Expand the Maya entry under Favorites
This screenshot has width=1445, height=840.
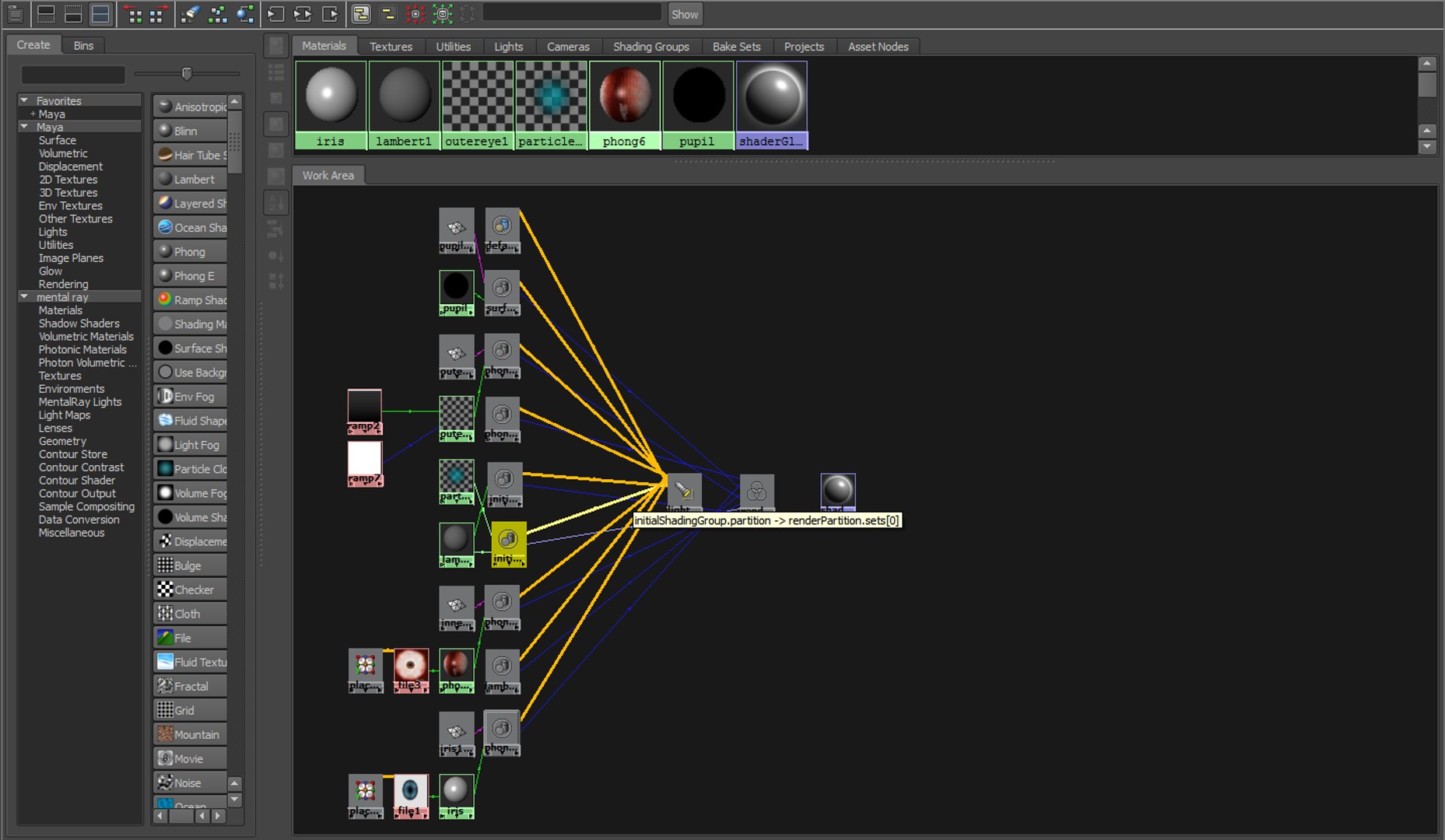coord(33,114)
